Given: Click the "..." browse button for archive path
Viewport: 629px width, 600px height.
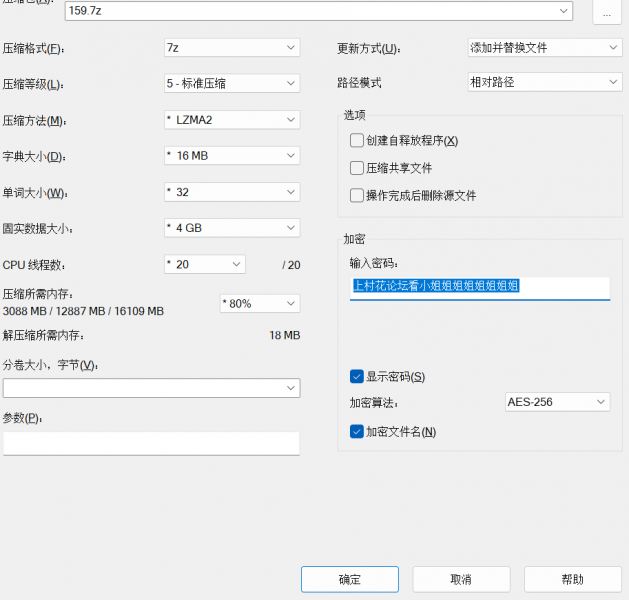Looking at the screenshot, I should click(x=606, y=13).
